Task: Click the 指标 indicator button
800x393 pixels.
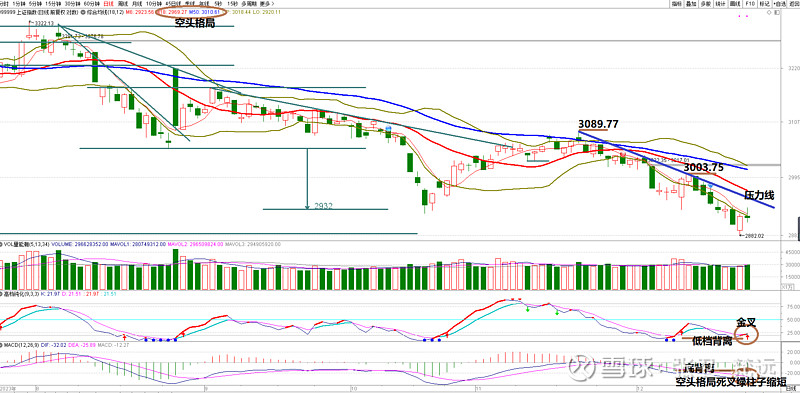Action: pyautogui.click(x=677, y=4)
